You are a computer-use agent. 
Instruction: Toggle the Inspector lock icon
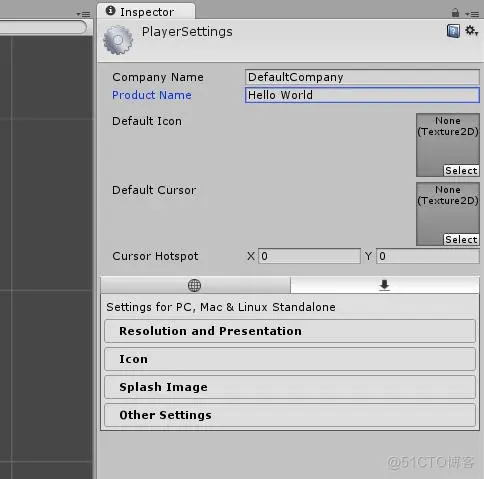(455, 13)
